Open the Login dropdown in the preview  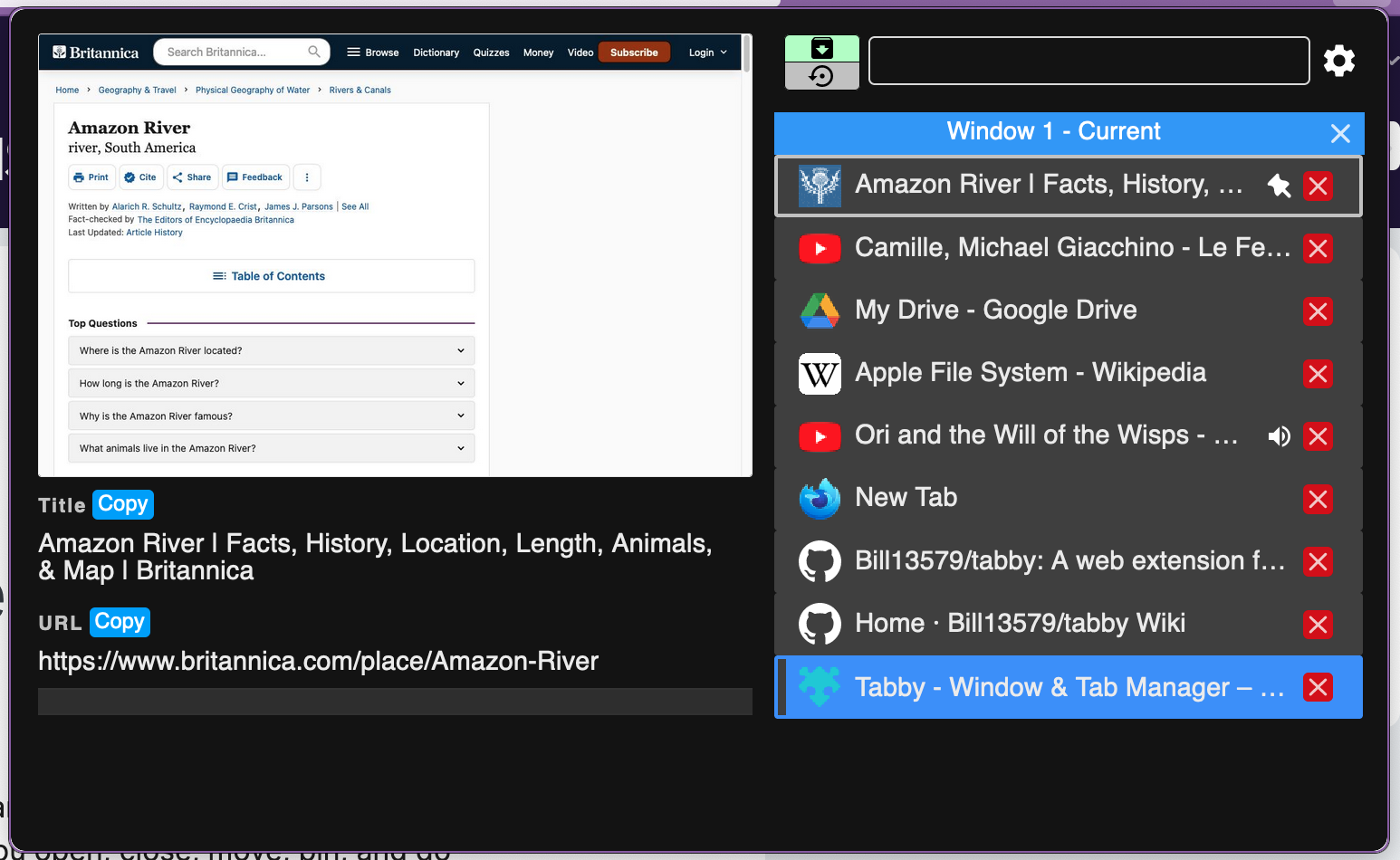pyautogui.click(x=708, y=53)
